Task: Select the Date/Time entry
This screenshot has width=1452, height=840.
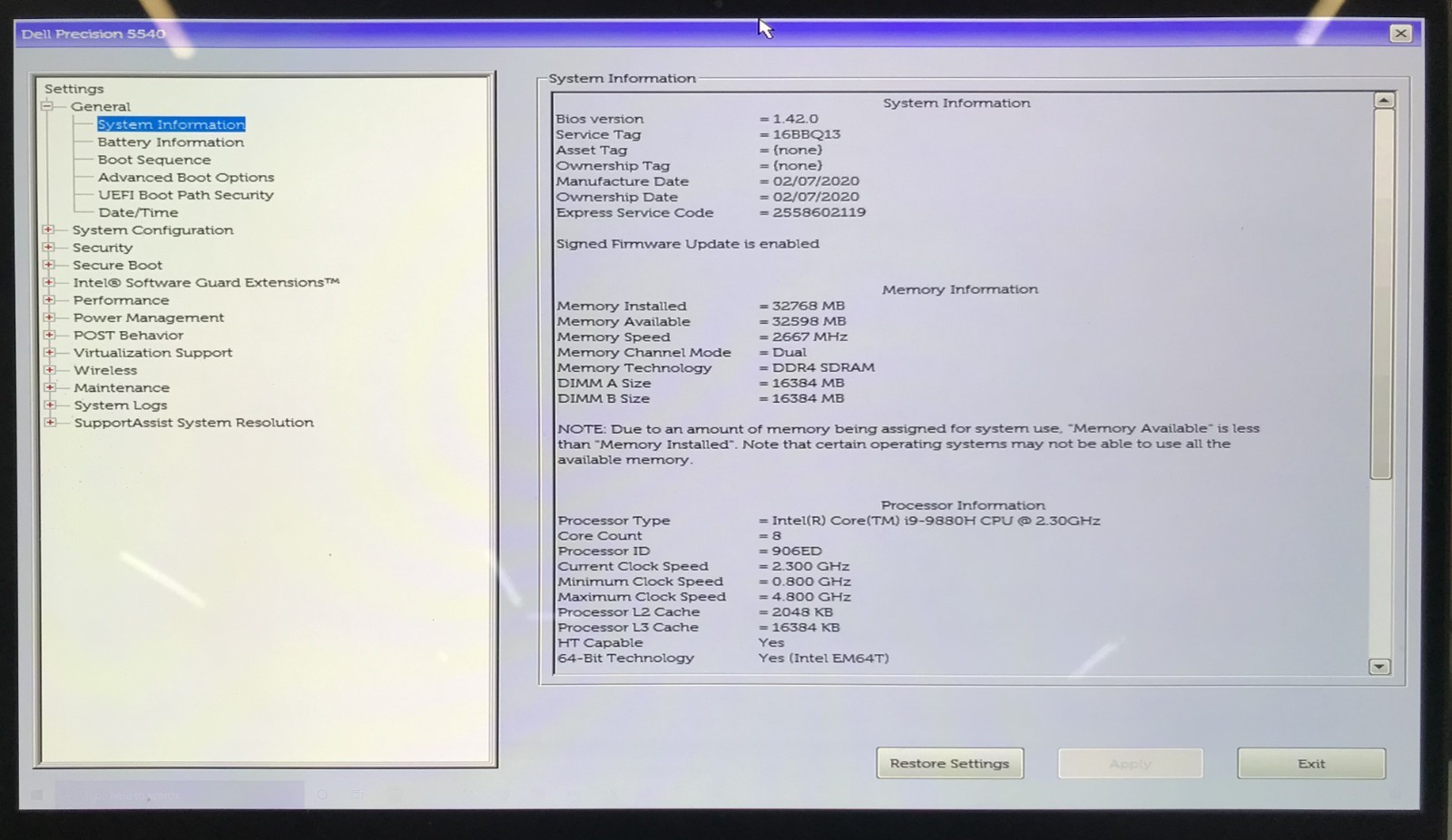Action: (x=138, y=212)
